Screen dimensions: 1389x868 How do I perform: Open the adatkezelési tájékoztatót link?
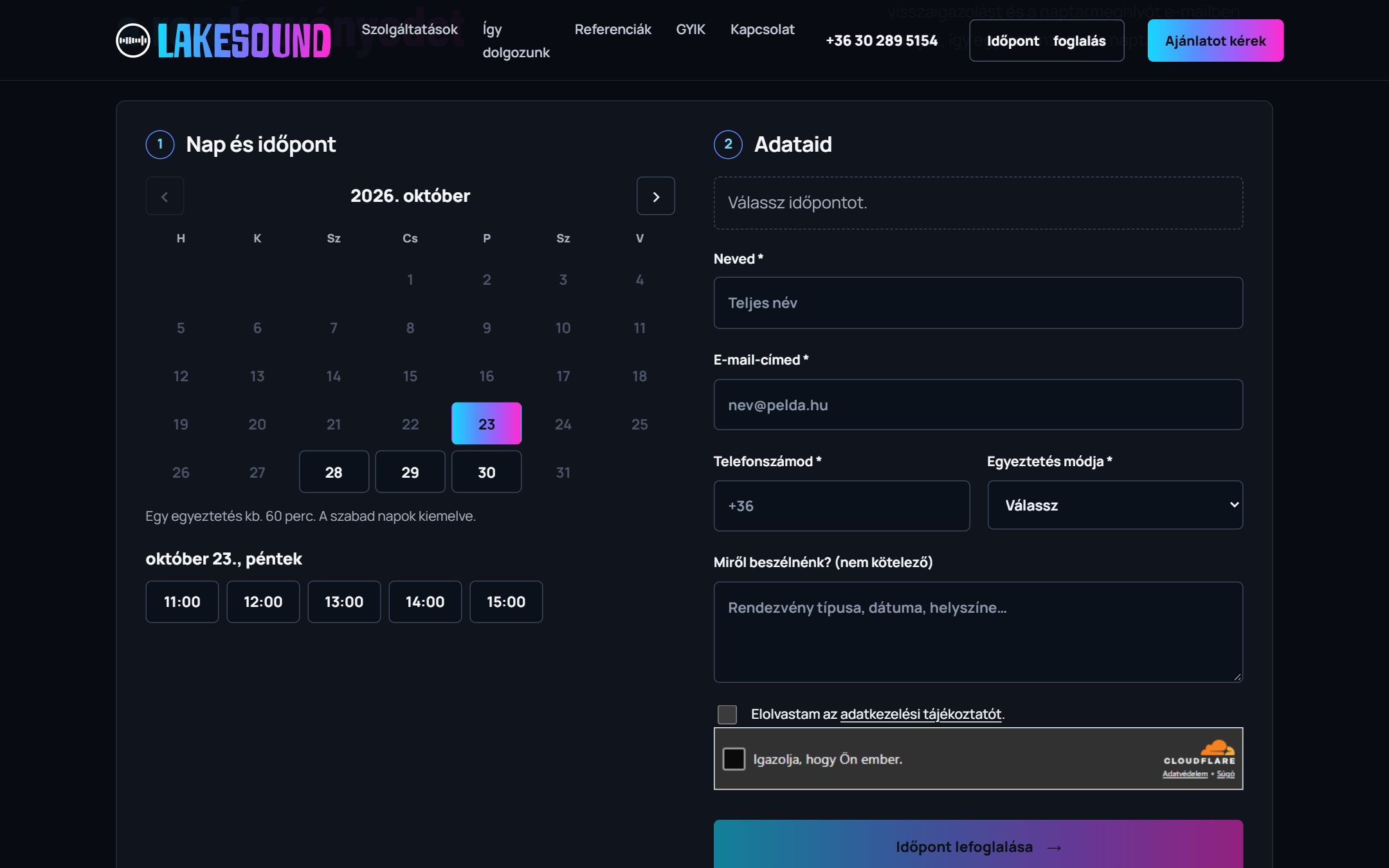[921, 714]
